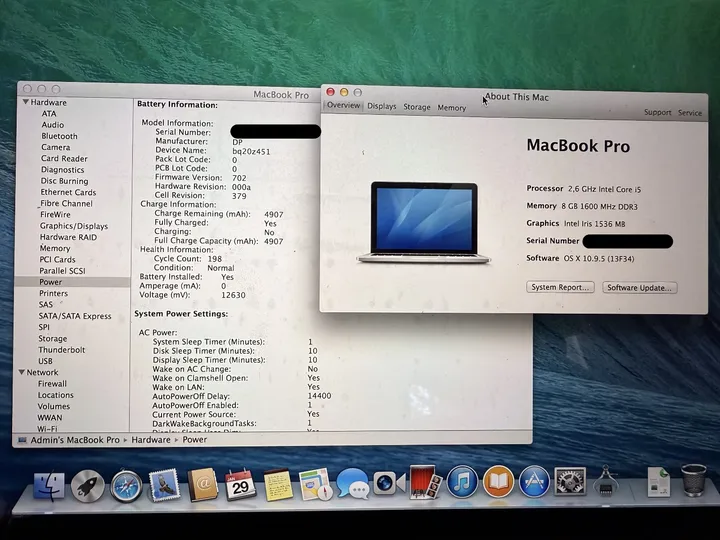The width and height of the screenshot is (720, 540).
Task: Select Volumes under Network
Action: tap(53, 406)
